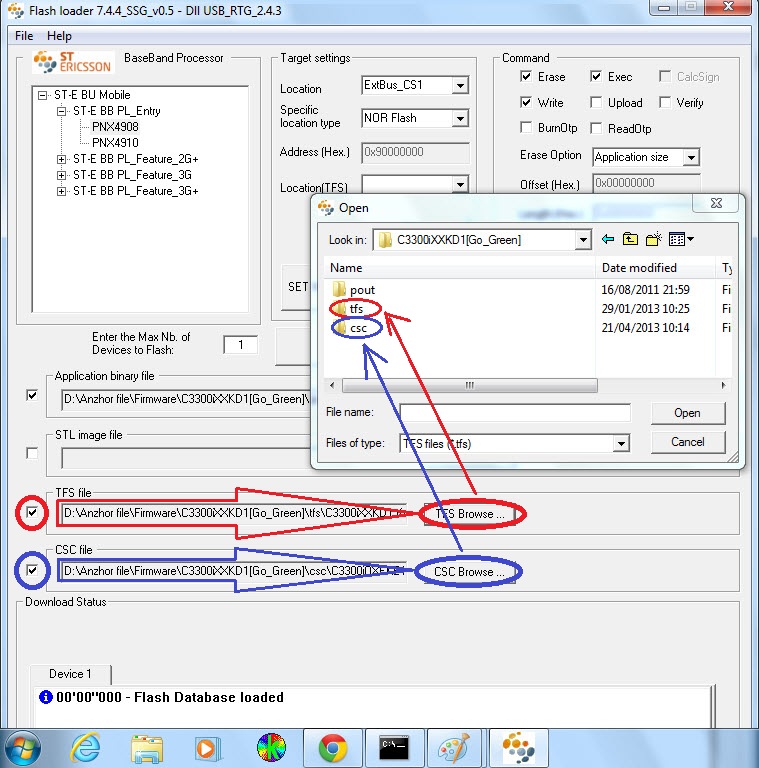Open the Help menu
Image resolution: width=759 pixels, height=768 pixels.
click(x=59, y=36)
